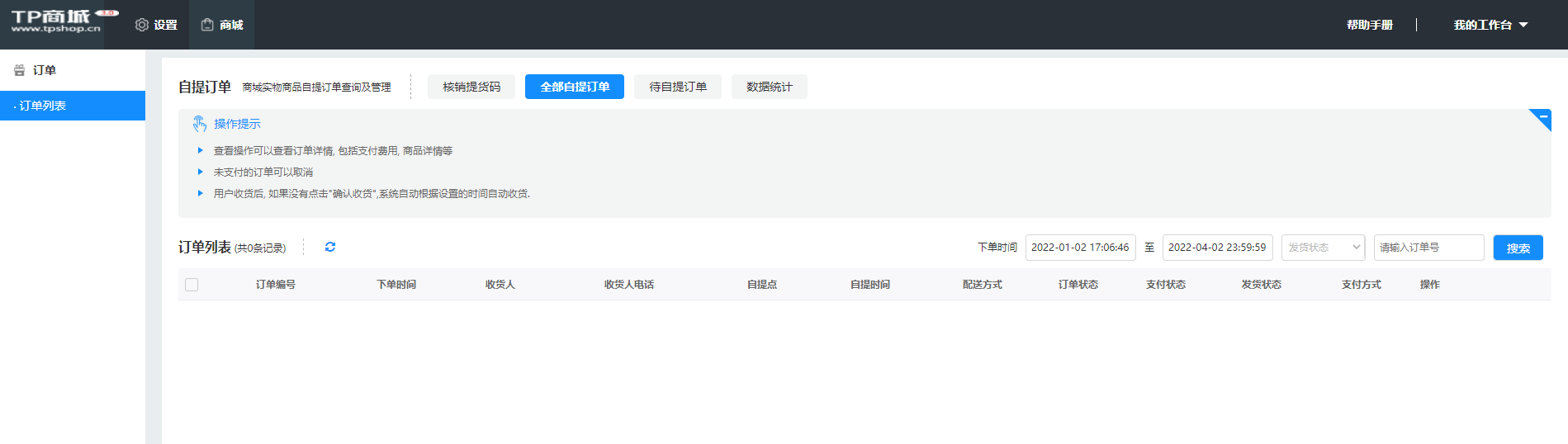Click the TP商城 logo

(x=55, y=21)
